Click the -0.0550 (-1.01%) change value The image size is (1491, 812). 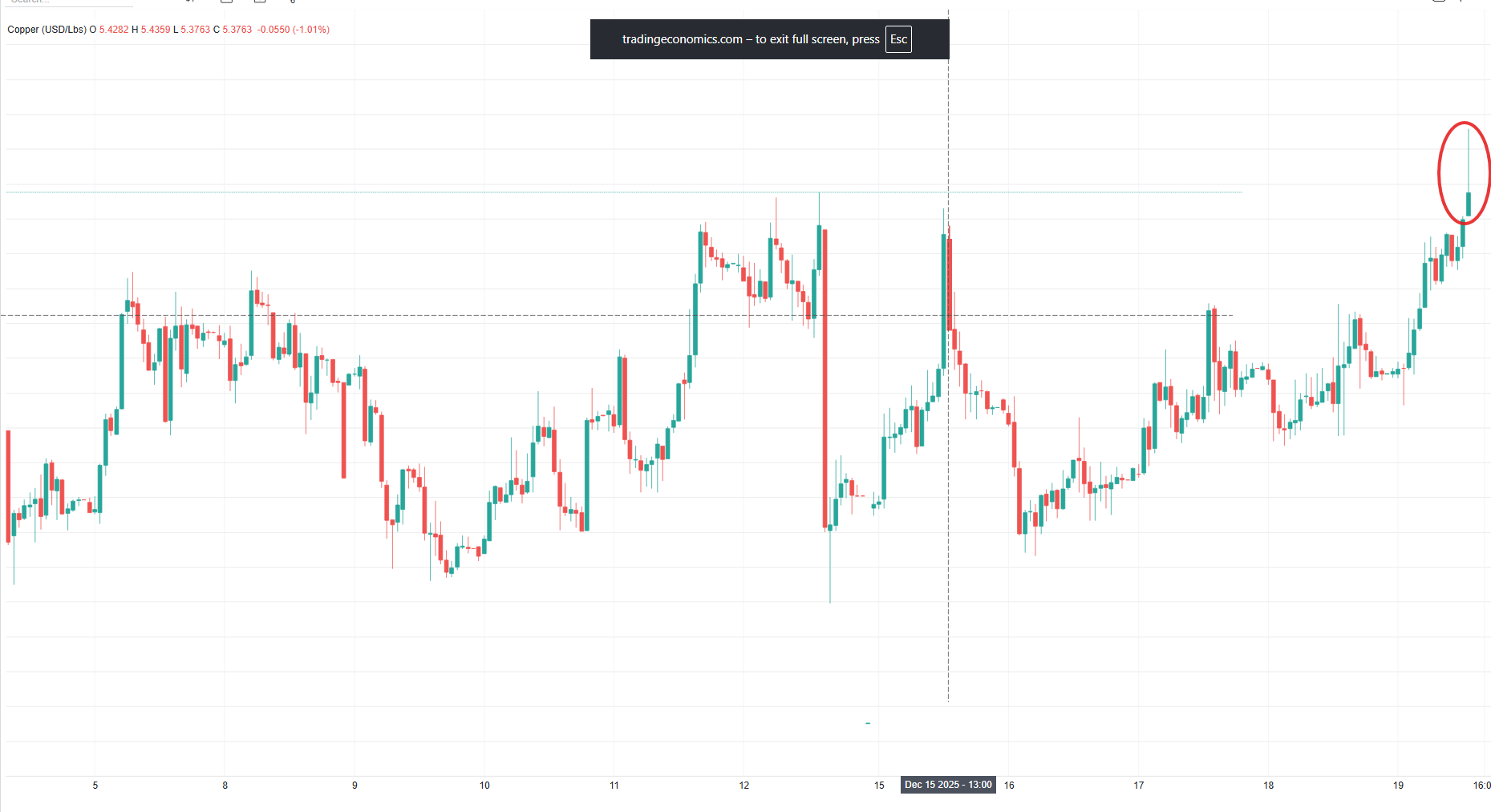point(294,30)
